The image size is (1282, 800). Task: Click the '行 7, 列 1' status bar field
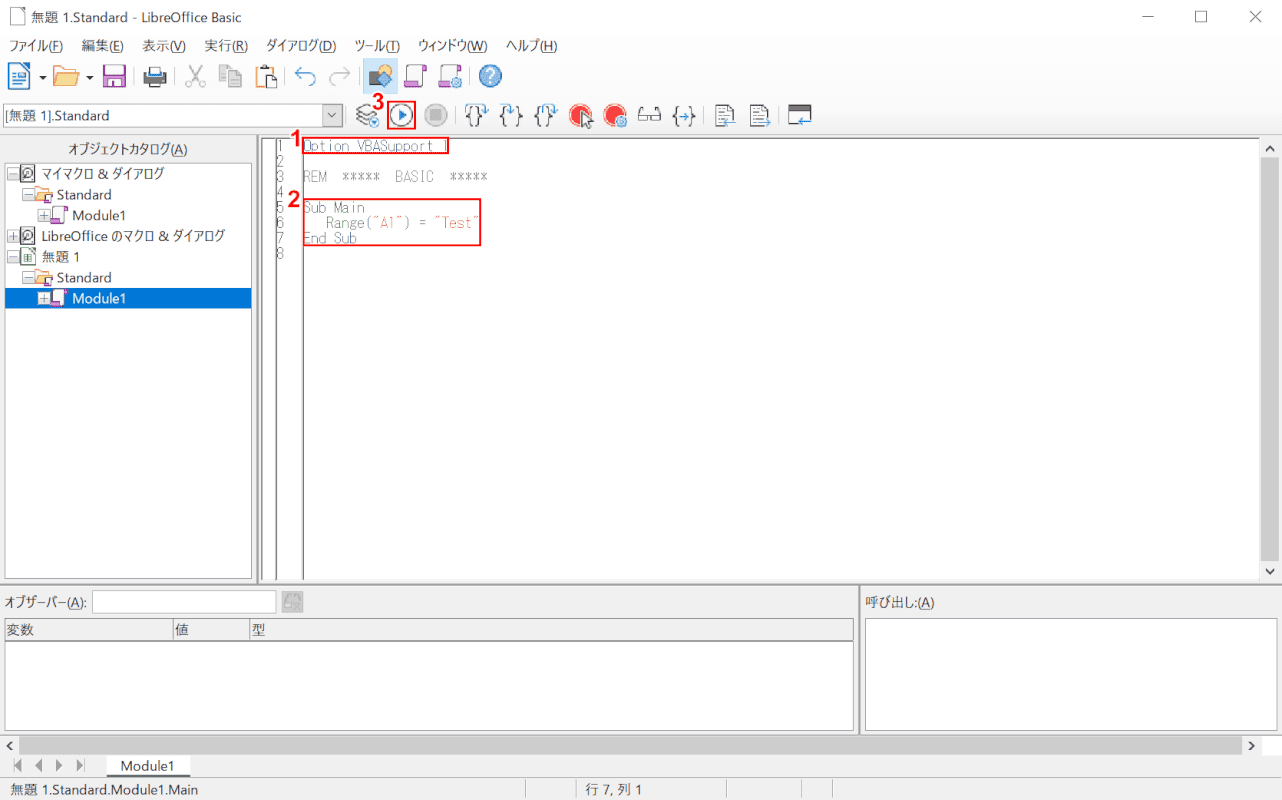(x=614, y=789)
